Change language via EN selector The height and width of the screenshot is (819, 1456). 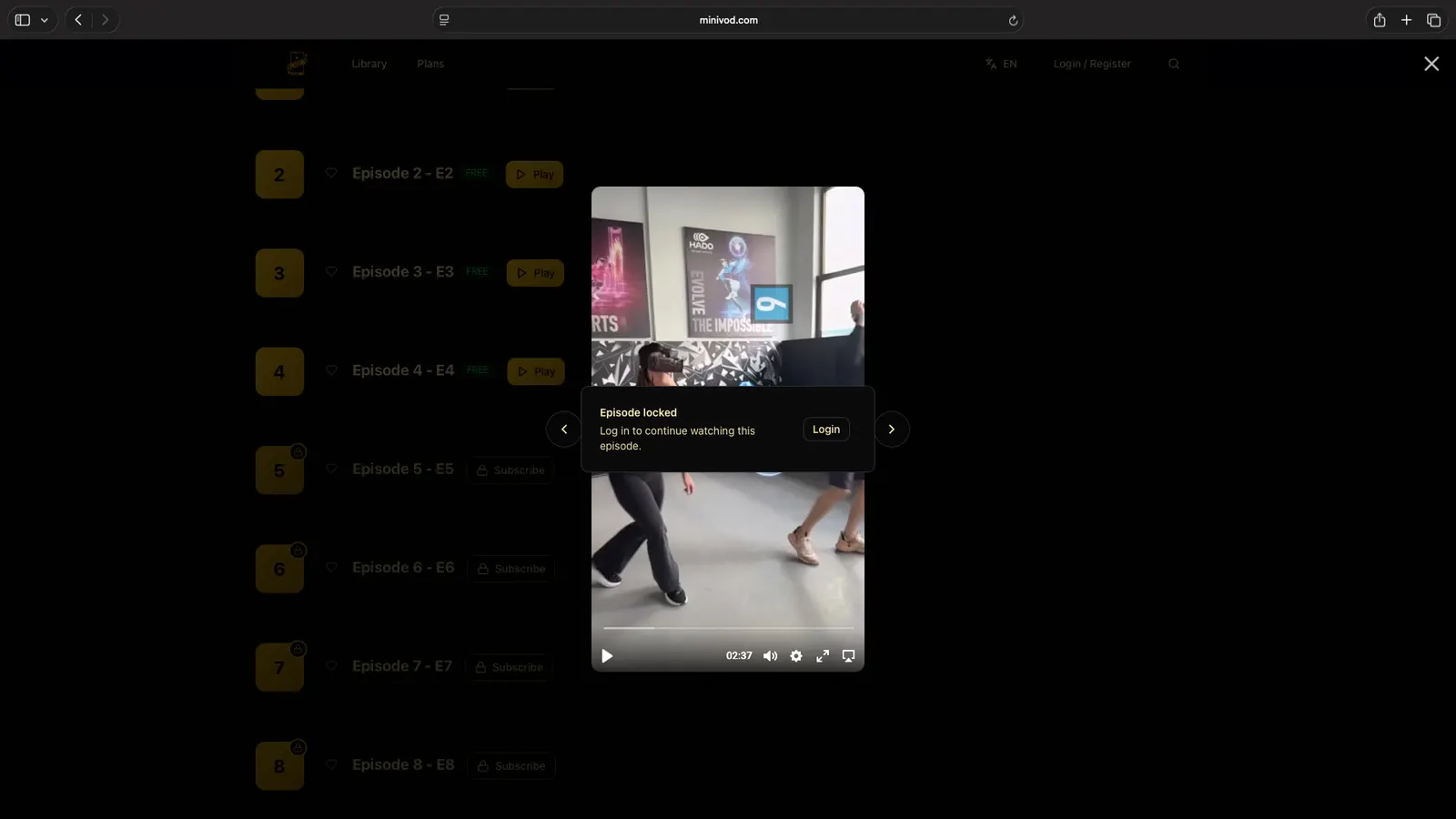pos(1001,64)
